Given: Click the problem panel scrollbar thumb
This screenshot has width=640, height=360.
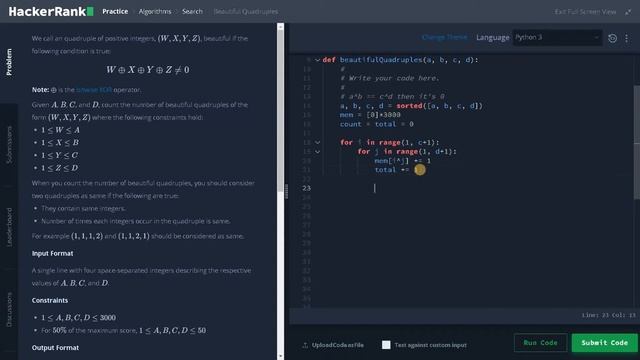Looking at the screenshot, I should coord(280,110).
